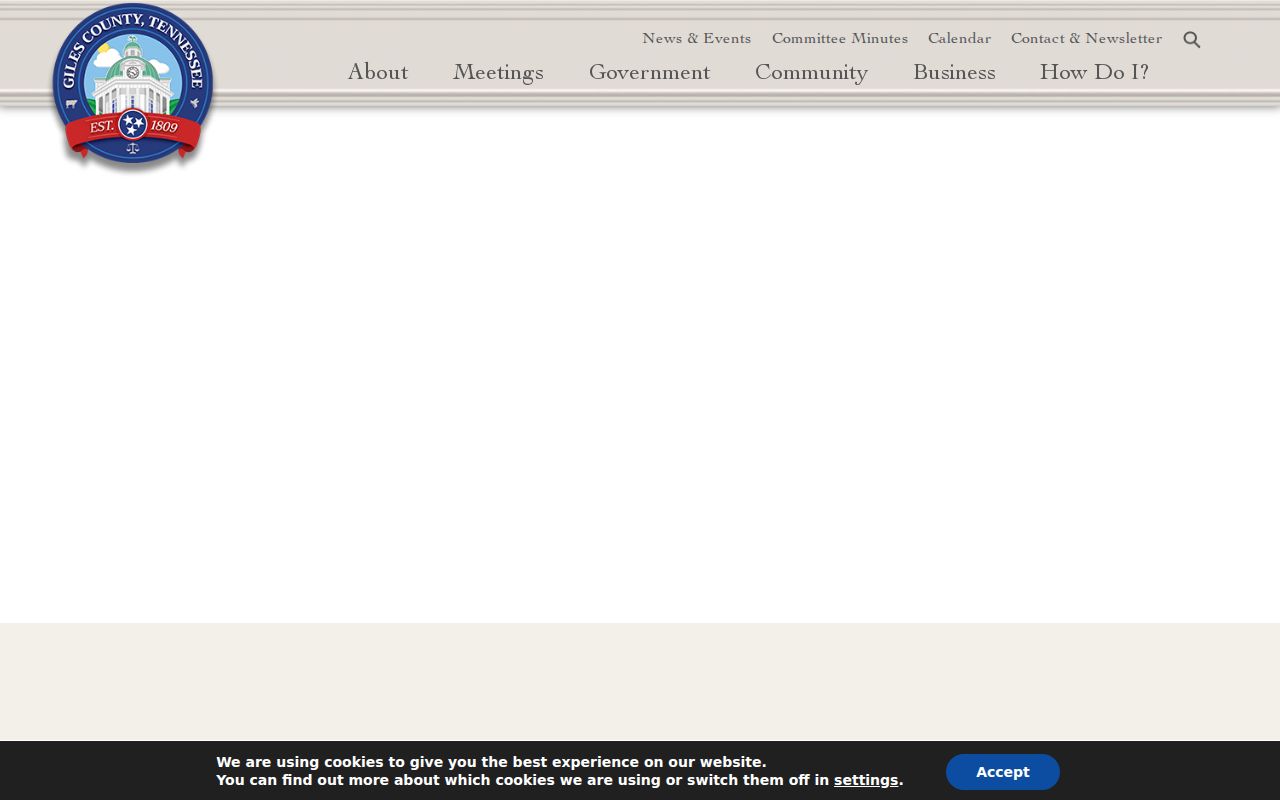The image size is (1280, 800).
Task: Open the site search magnifier icon
Action: (1191, 40)
